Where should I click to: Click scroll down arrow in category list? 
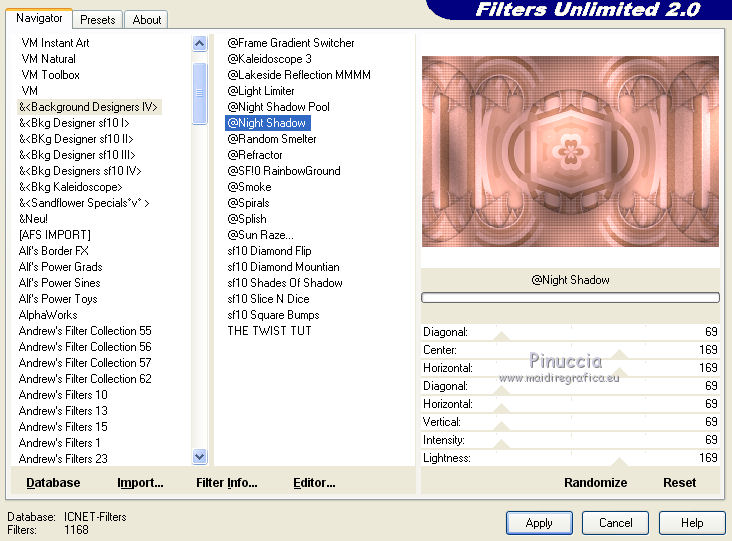pyautogui.click(x=199, y=457)
